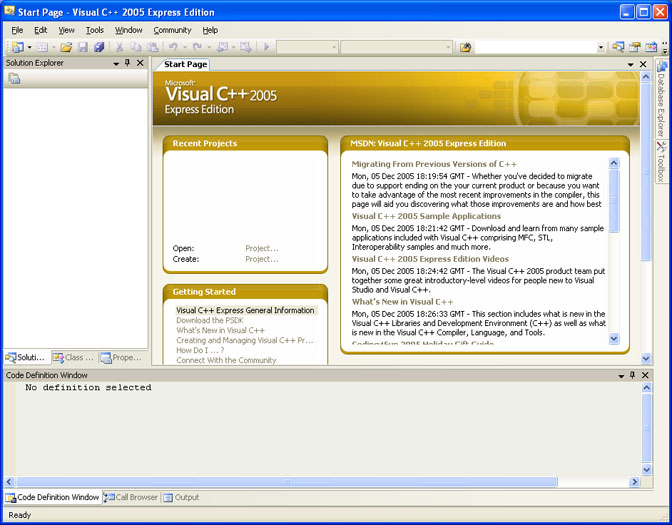Image resolution: width=672 pixels, height=525 pixels.
Task: Open the Database Explorer side tab
Action: pos(662,99)
